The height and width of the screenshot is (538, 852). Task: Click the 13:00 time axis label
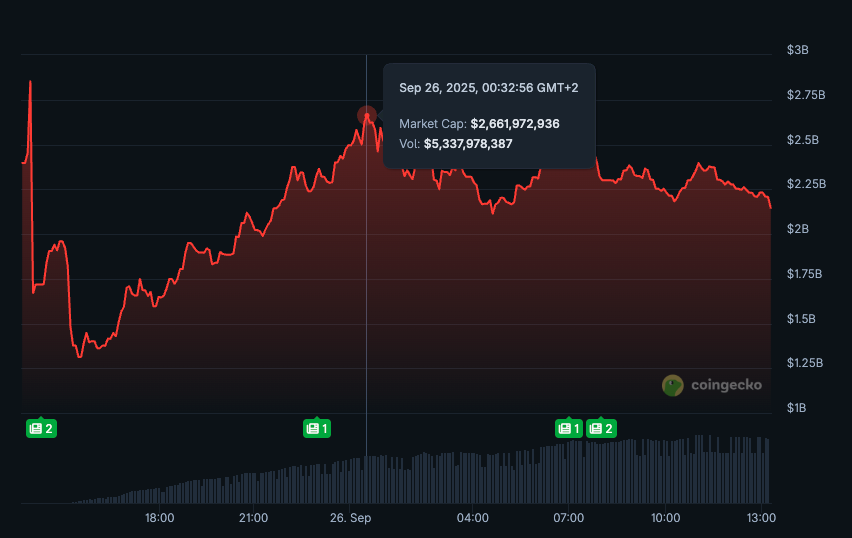762,518
